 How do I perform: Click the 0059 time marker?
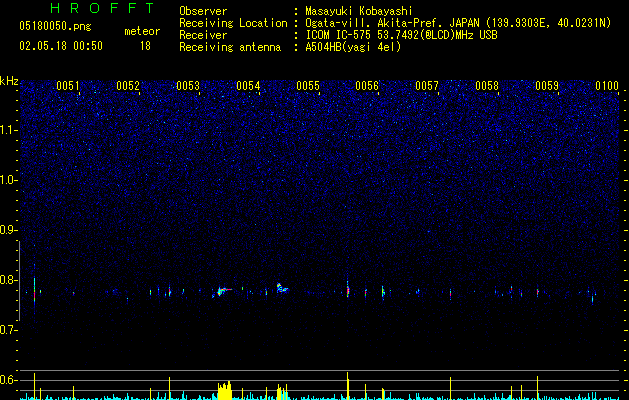coord(547,86)
